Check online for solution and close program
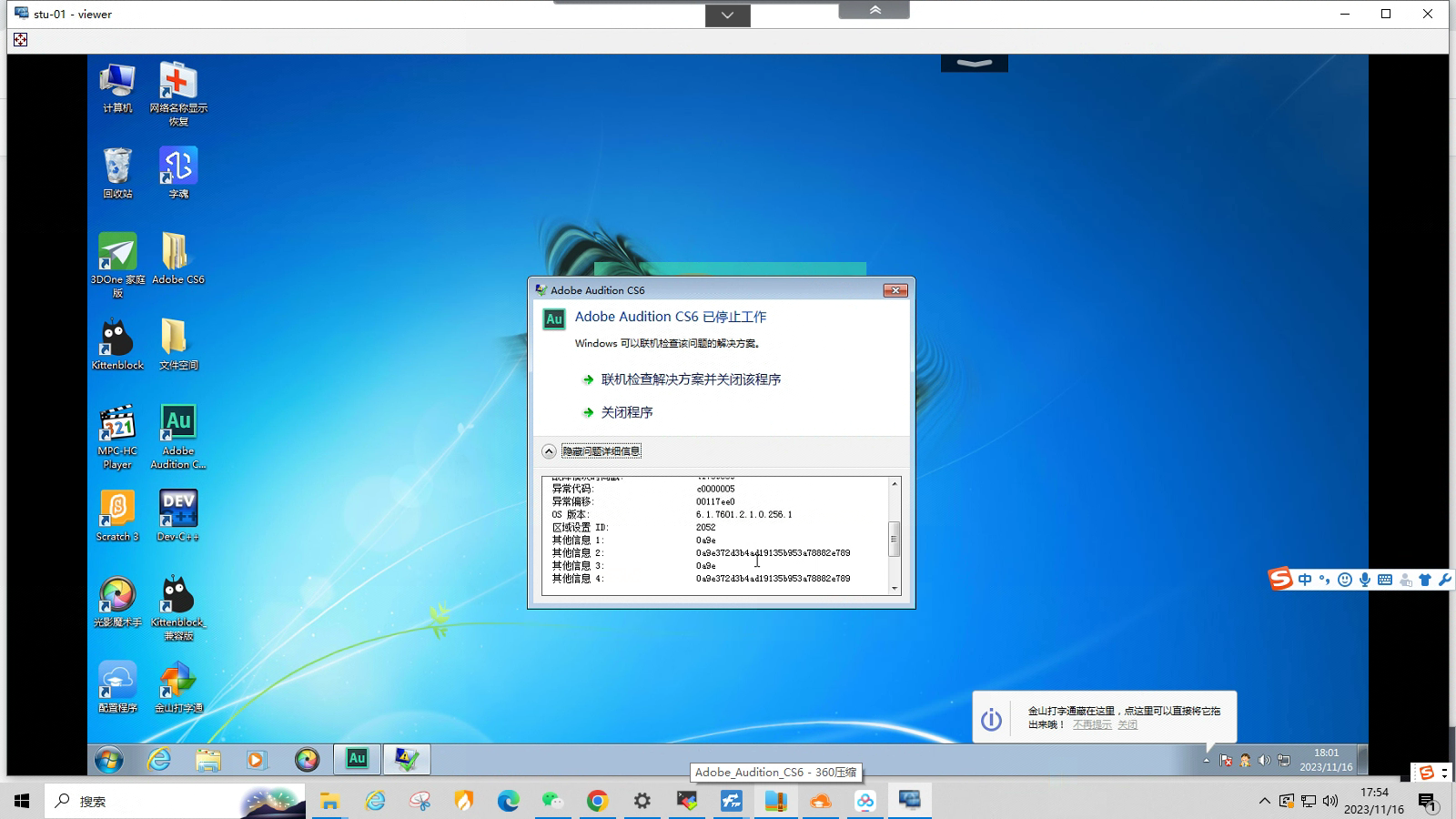 point(690,379)
